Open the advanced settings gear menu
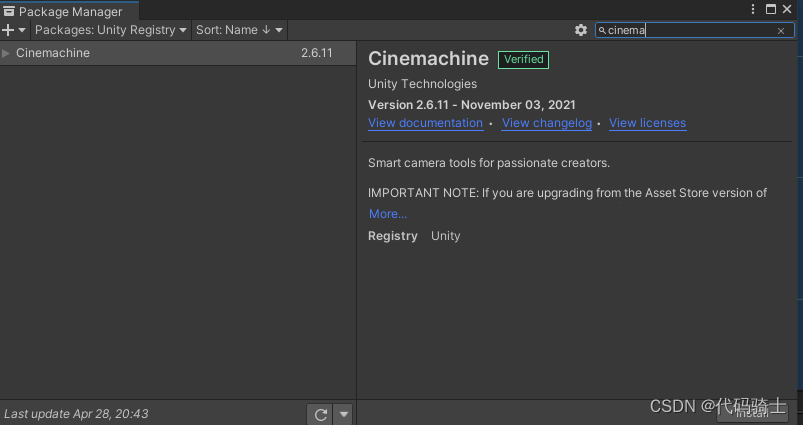This screenshot has width=803, height=425. [581, 30]
